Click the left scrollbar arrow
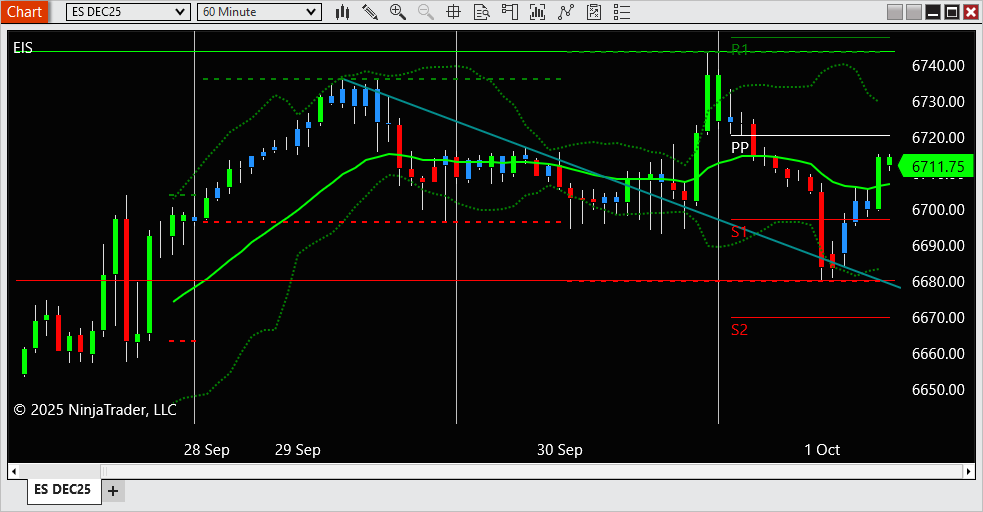Screen dimensions: 983x512 14,471
